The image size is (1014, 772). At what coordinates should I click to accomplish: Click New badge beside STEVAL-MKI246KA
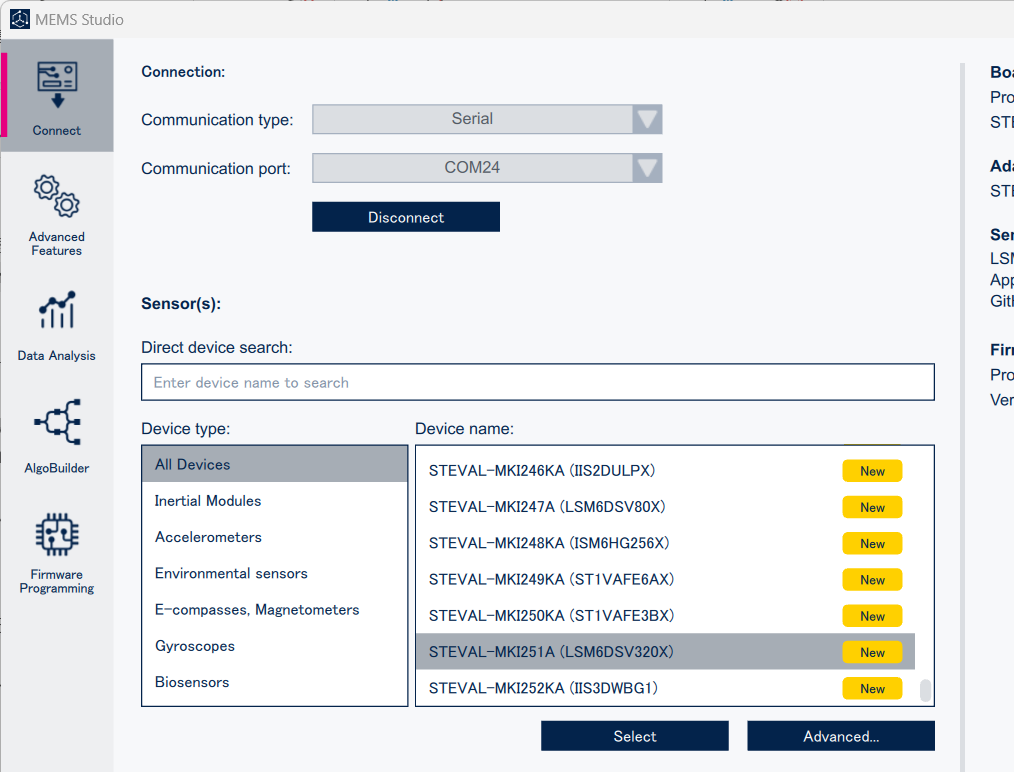[872, 471]
